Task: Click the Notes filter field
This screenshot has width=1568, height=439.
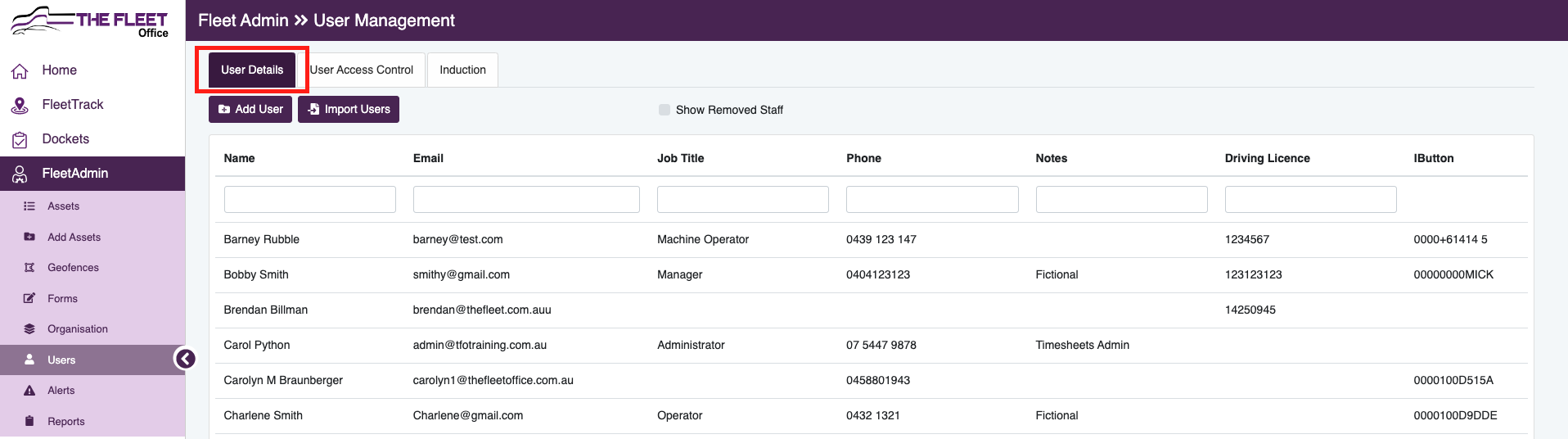Action: pos(1121,199)
